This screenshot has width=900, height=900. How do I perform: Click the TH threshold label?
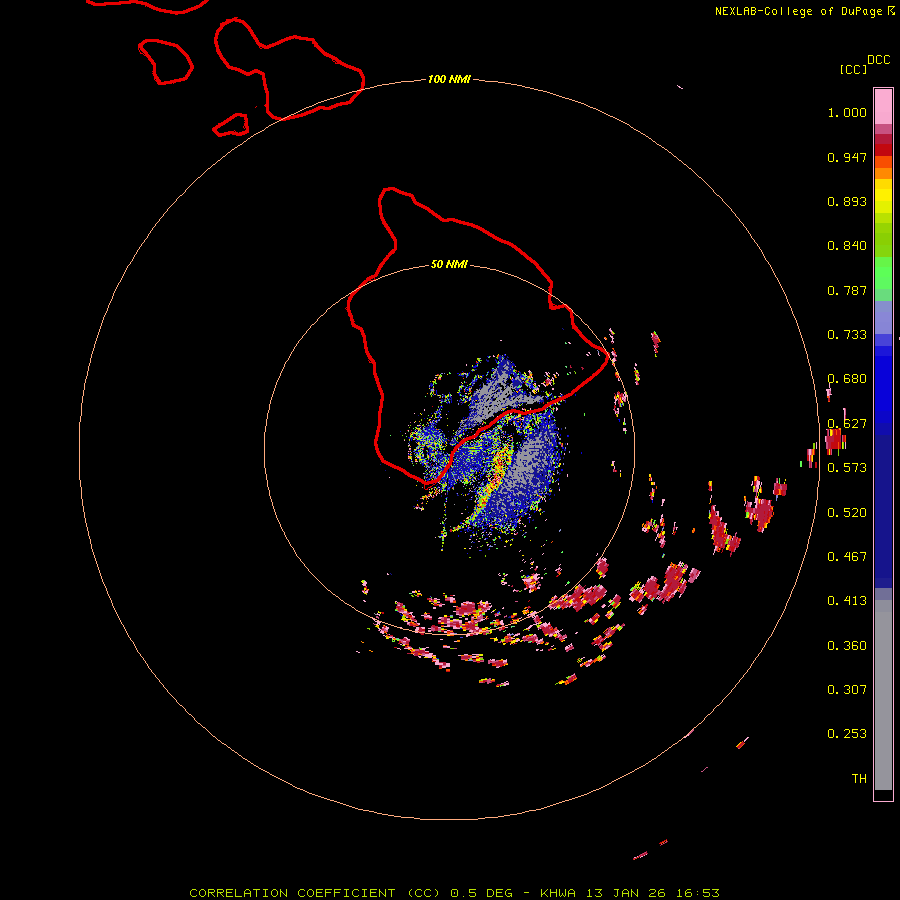tap(859, 779)
